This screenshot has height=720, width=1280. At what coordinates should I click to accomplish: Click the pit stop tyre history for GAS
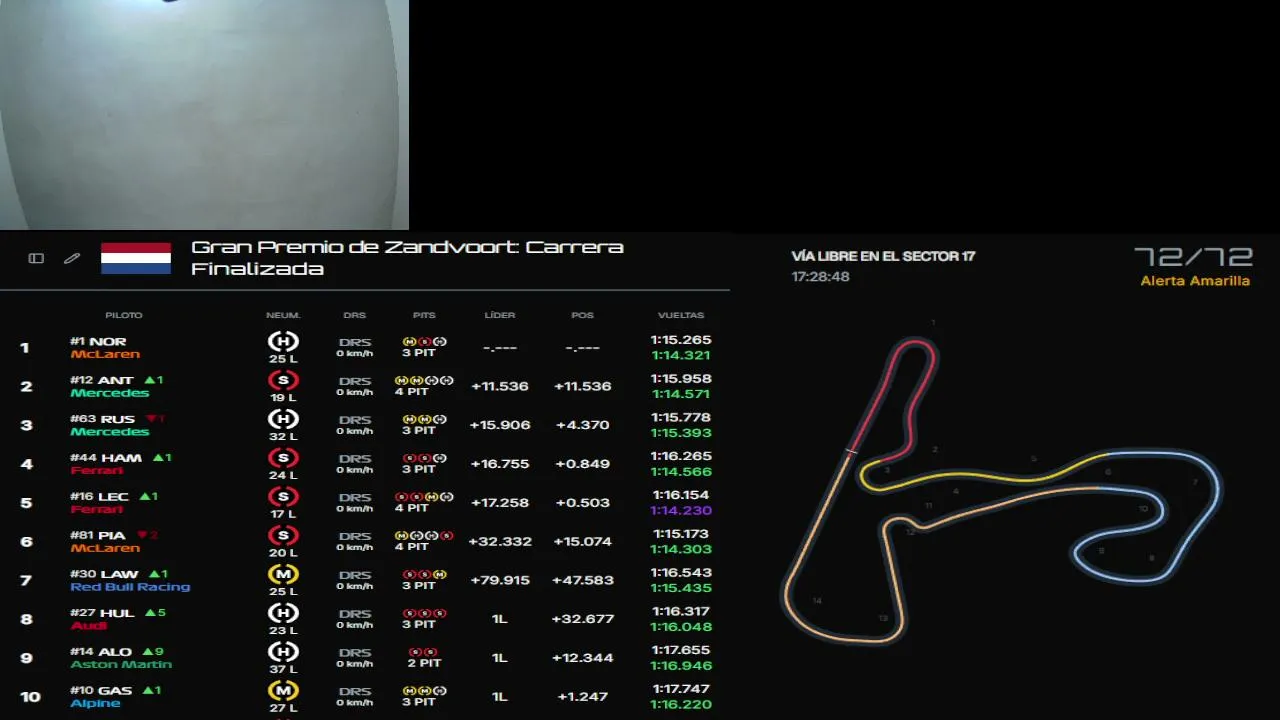(x=424, y=691)
